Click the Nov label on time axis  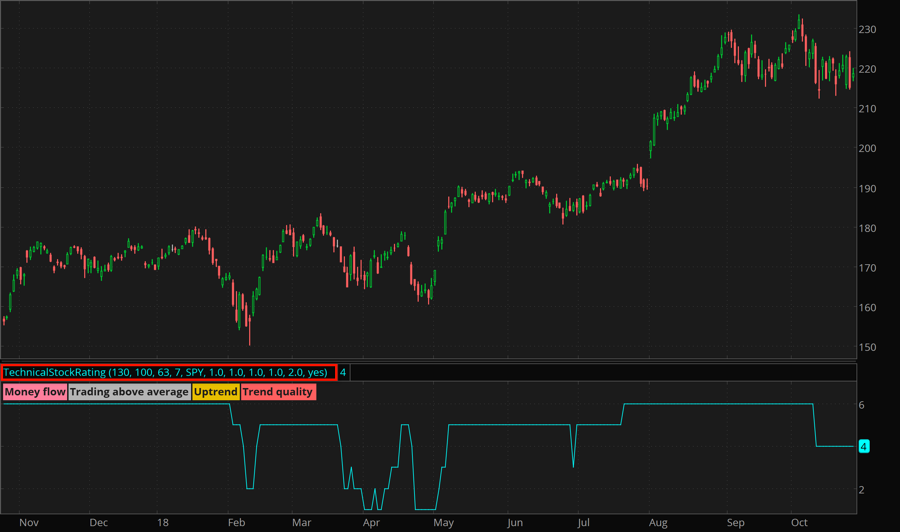pyautogui.click(x=29, y=522)
